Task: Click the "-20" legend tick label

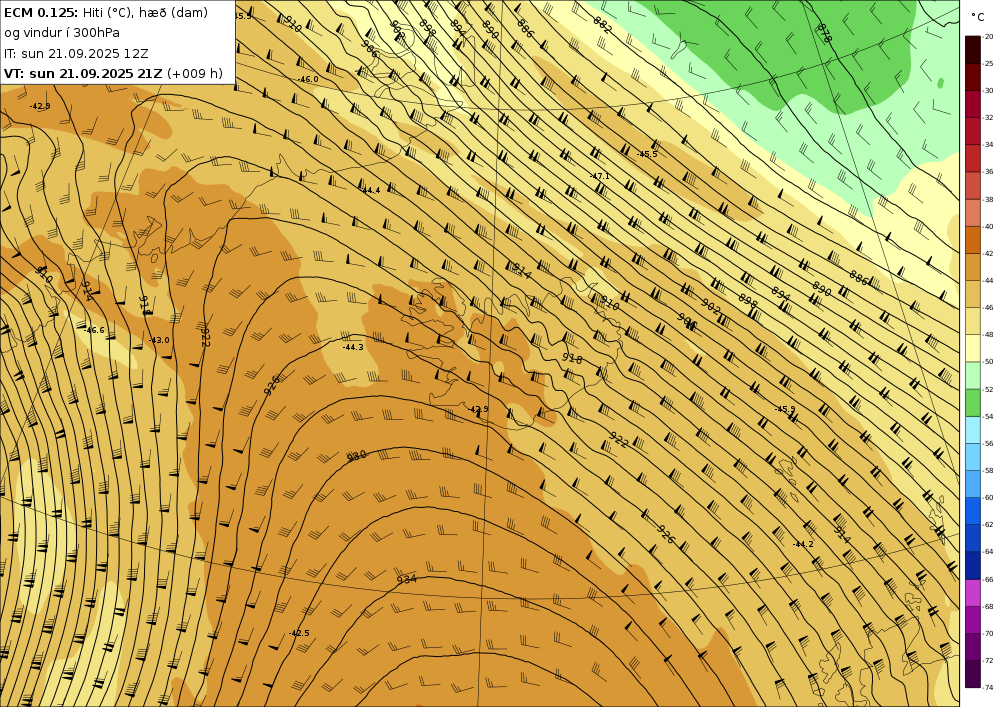Action: (x=988, y=37)
